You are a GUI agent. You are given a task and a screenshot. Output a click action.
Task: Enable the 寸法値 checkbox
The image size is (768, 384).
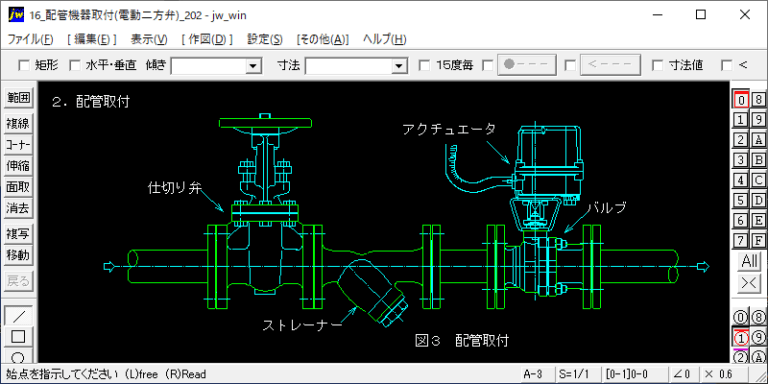(658, 65)
